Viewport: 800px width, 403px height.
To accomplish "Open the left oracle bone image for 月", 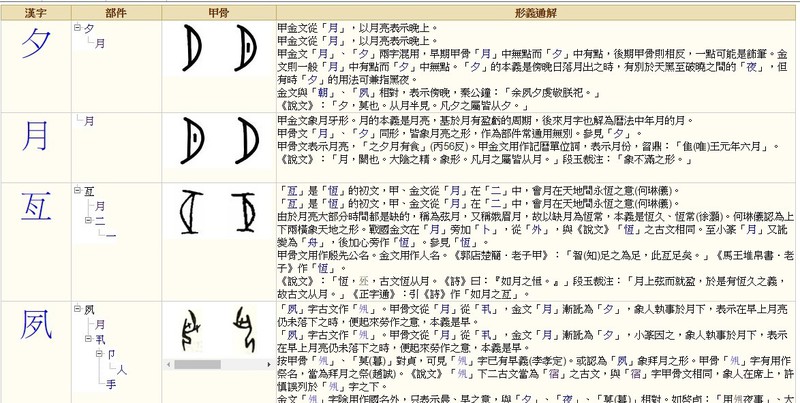I will (199, 147).
